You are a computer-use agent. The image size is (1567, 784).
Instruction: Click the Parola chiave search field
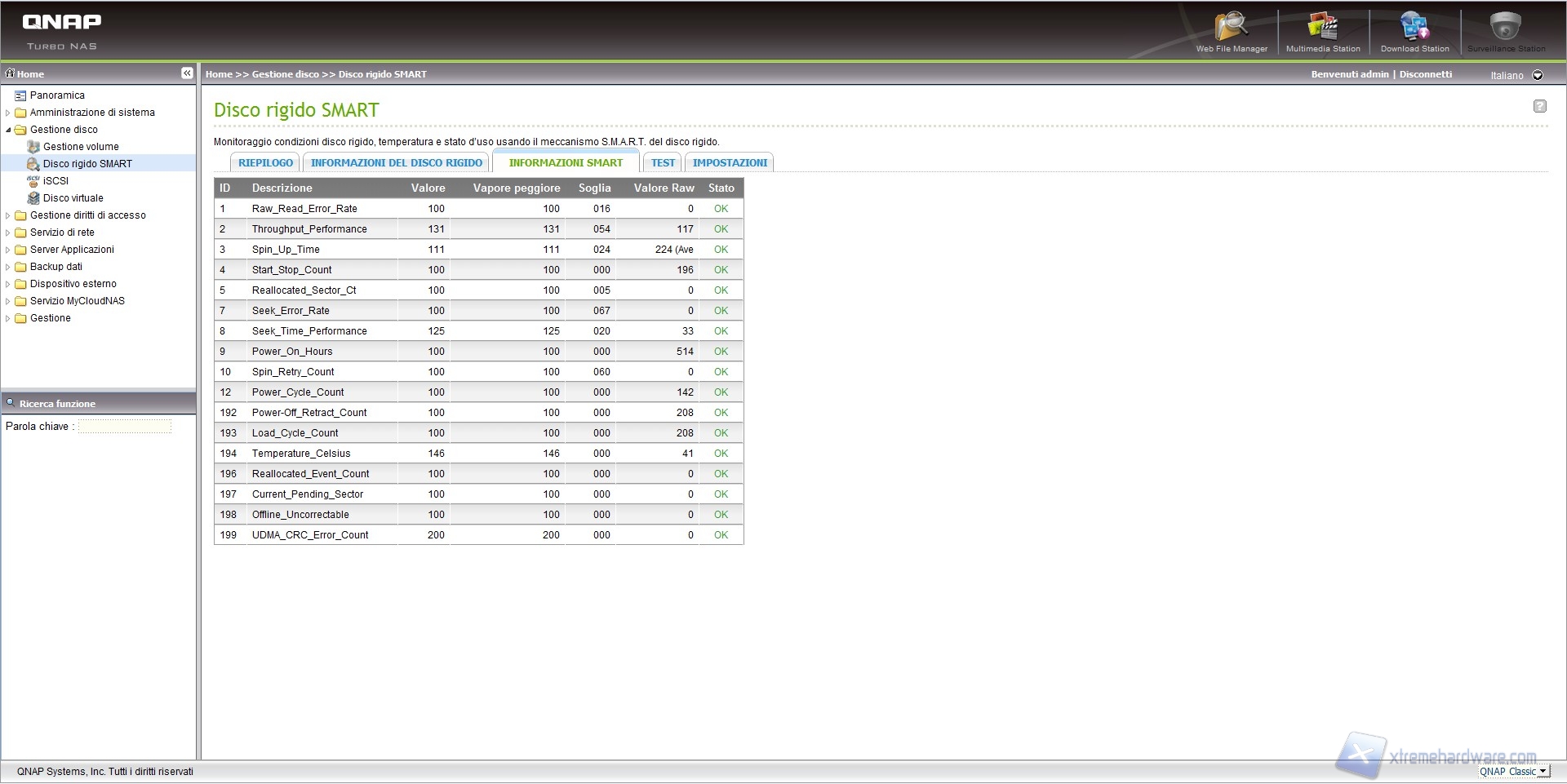click(x=125, y=427)
